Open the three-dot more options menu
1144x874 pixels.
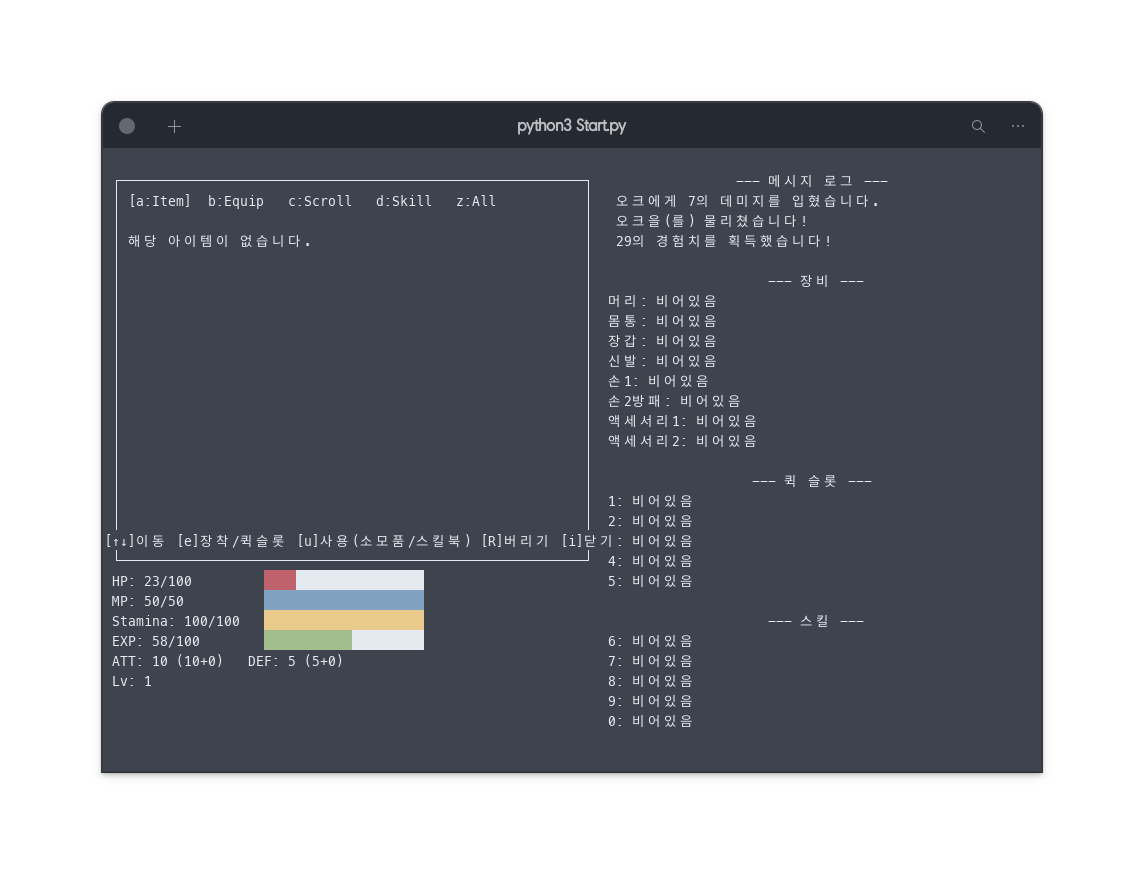[1017, 126]
